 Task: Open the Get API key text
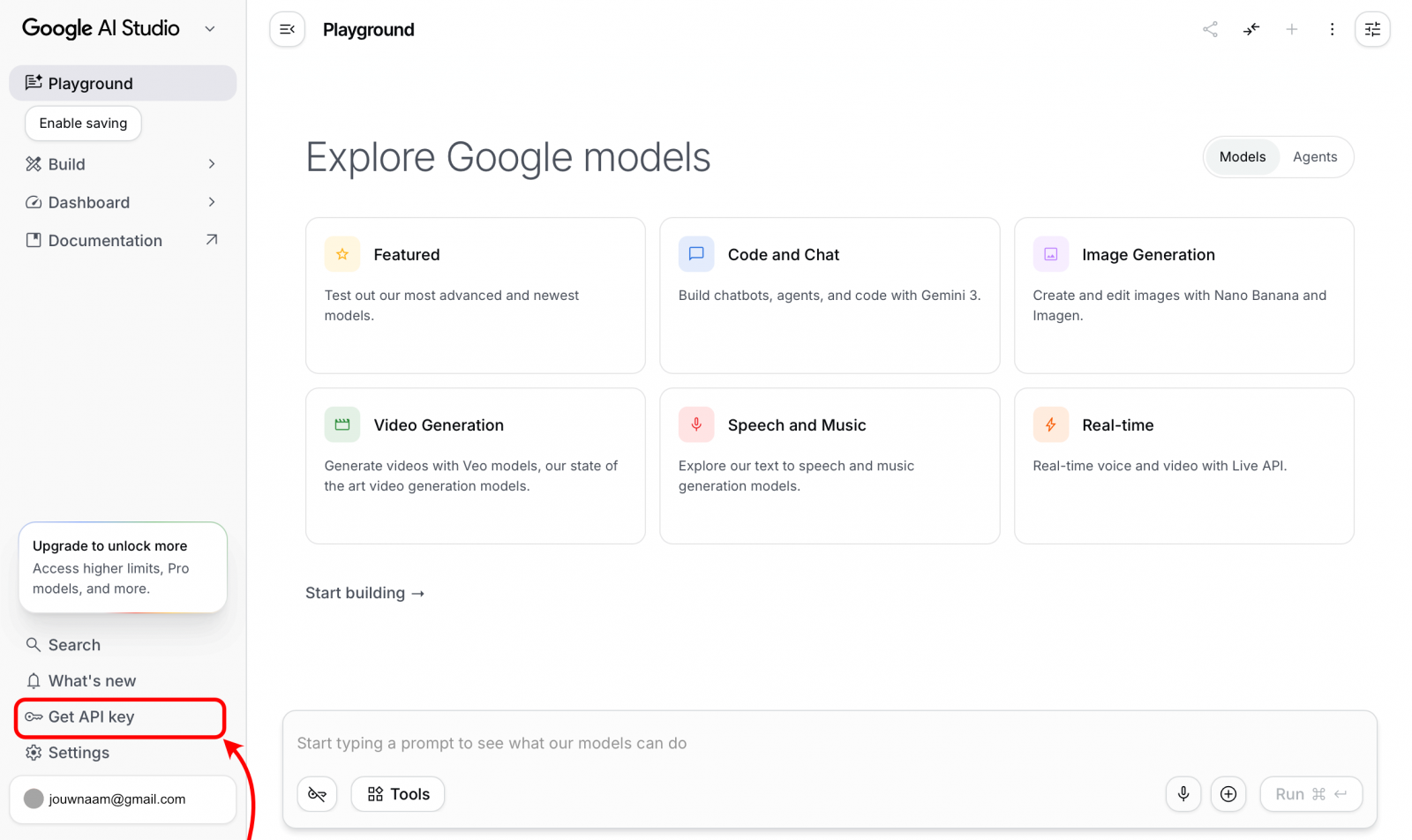pos(91,716)
